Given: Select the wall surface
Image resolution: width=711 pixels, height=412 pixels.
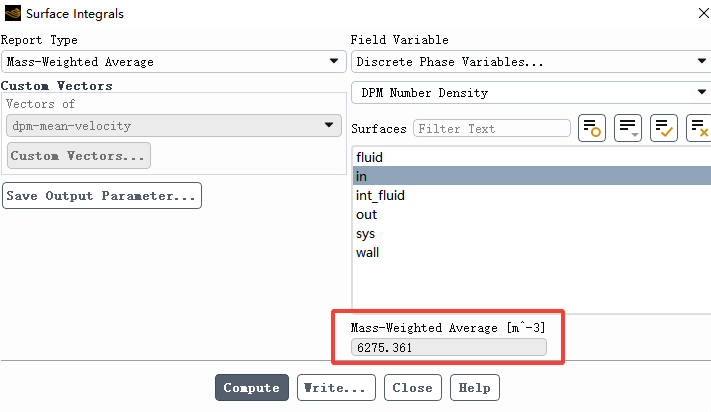Looking at the screenshot, I should coord(531,252).
